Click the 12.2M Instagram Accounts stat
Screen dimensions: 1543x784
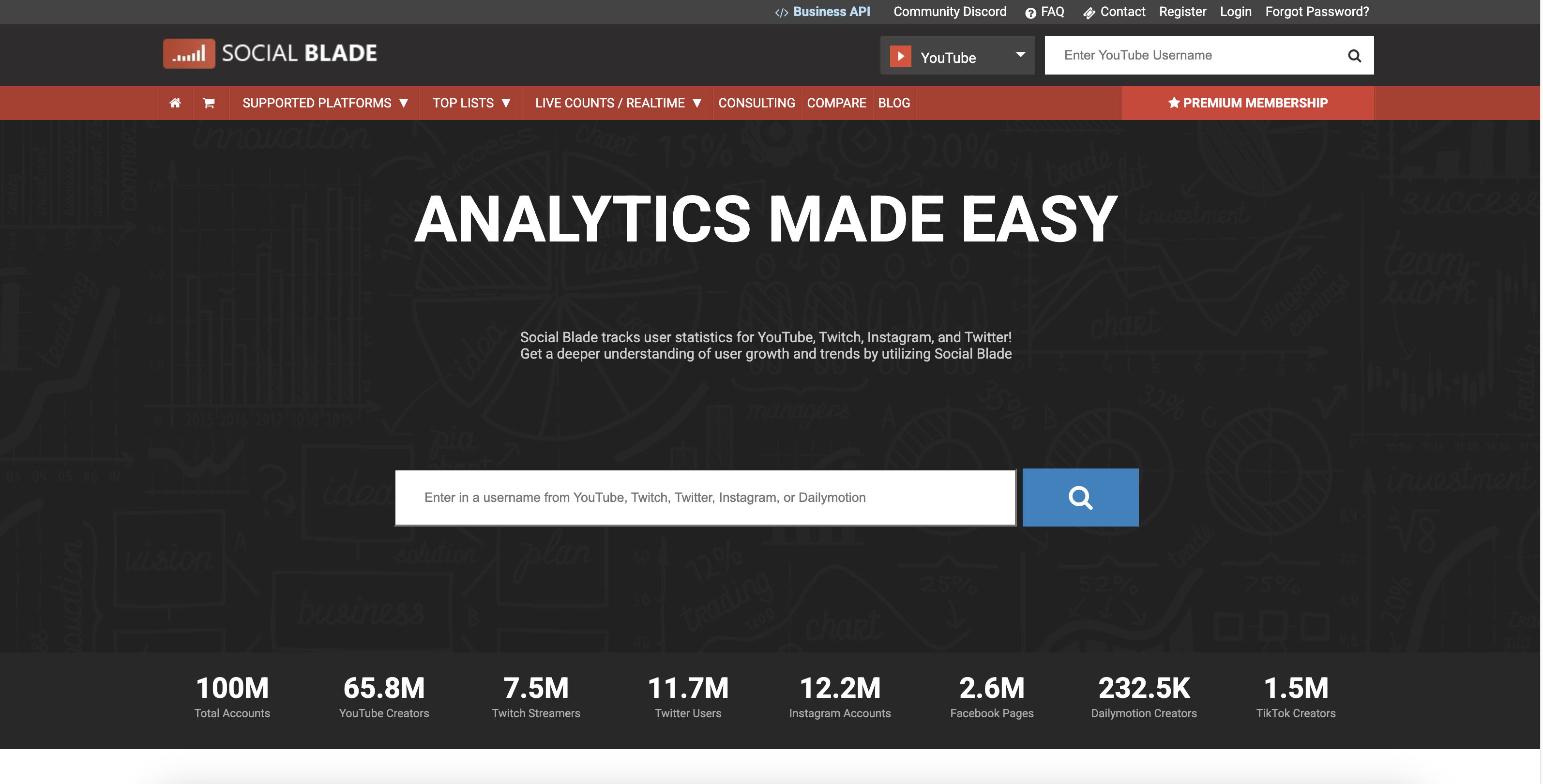click(840, 696)
